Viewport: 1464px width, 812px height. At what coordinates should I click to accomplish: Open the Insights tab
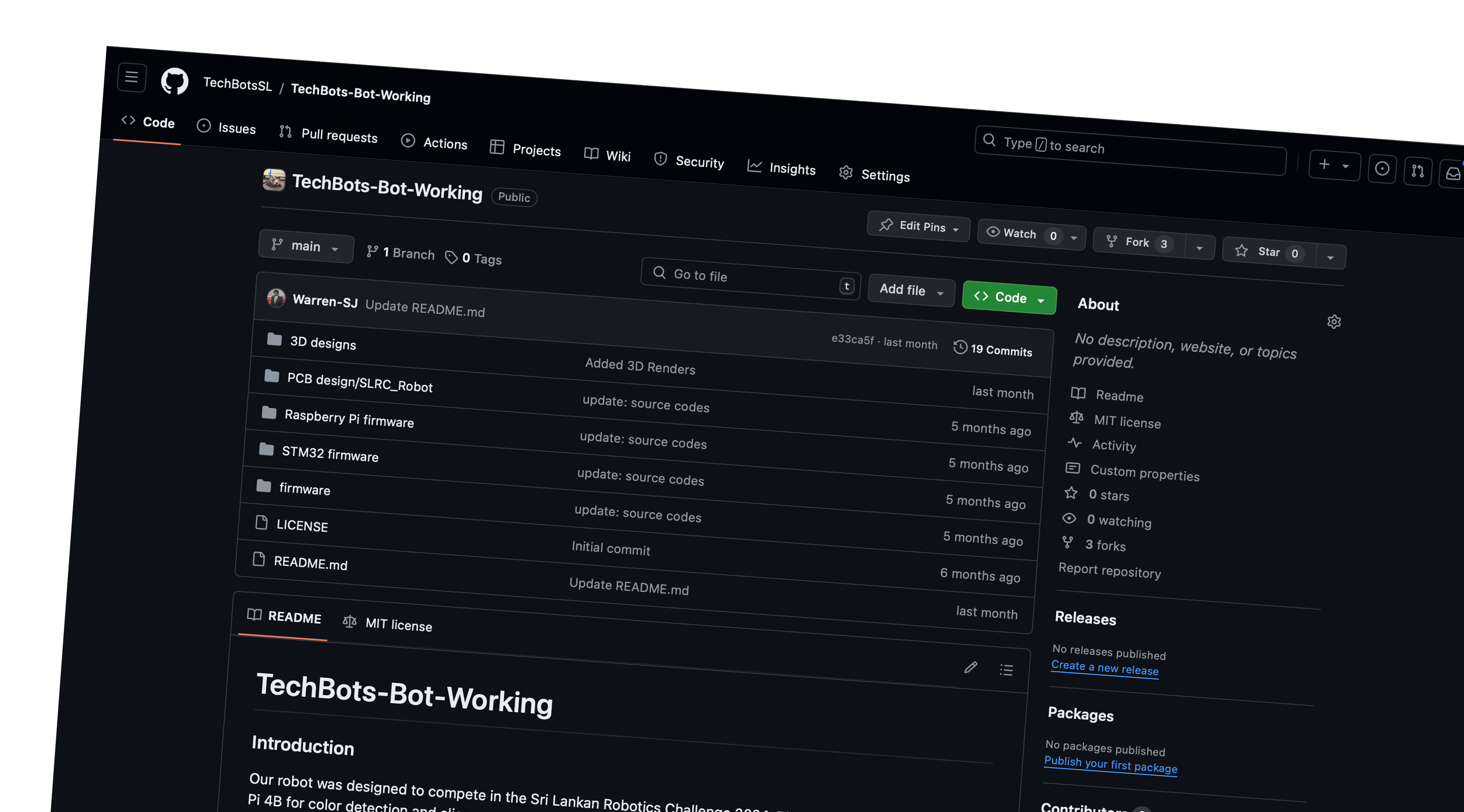click(x=782, y=168)
